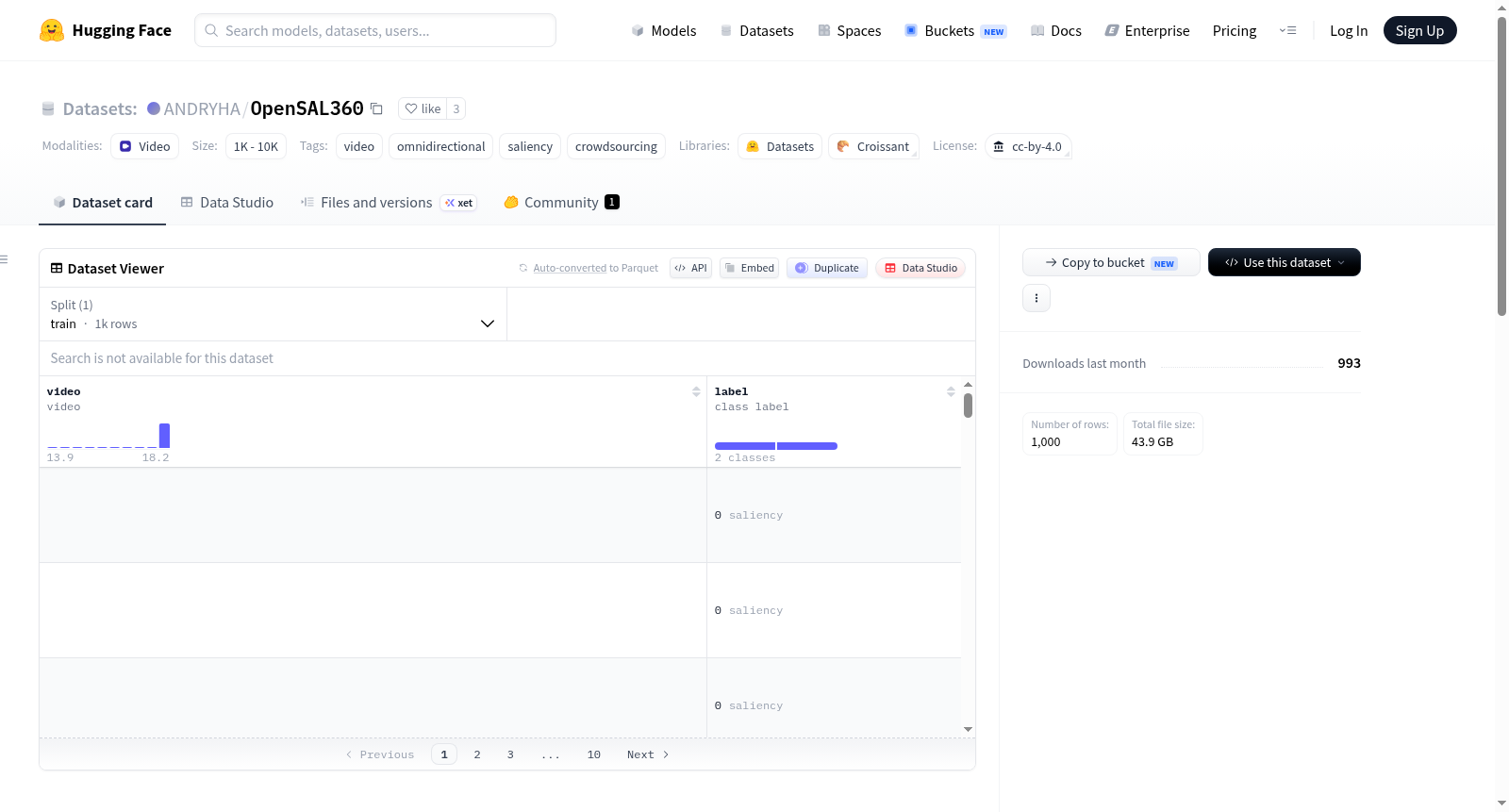This screenshot has width=1509, height=812.
Task: Open Docs in top navigation
Action: (1056, 30)
